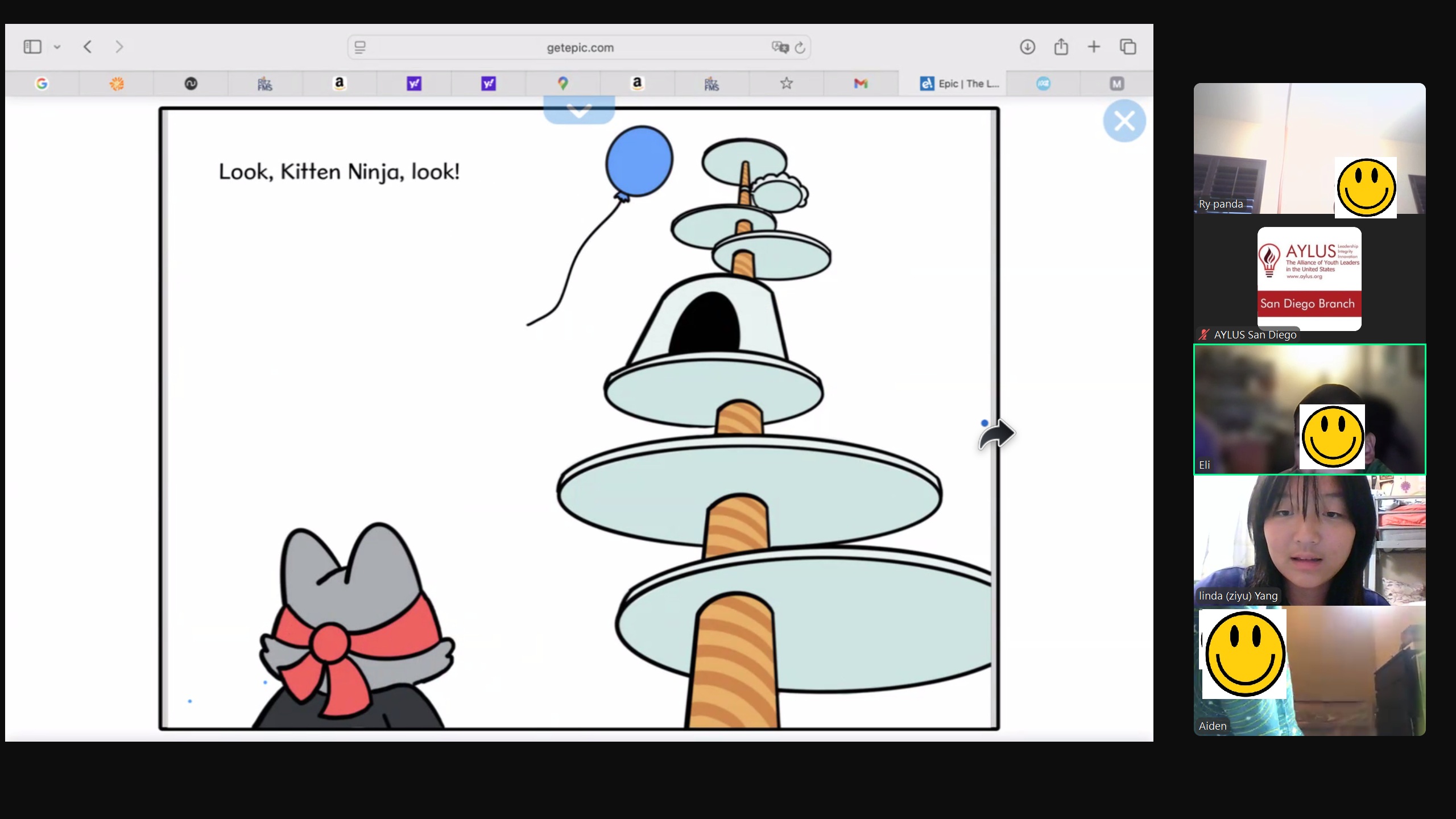Open the sidebar options dropdown arrow

pyautogui.click(x=57, y=47)
